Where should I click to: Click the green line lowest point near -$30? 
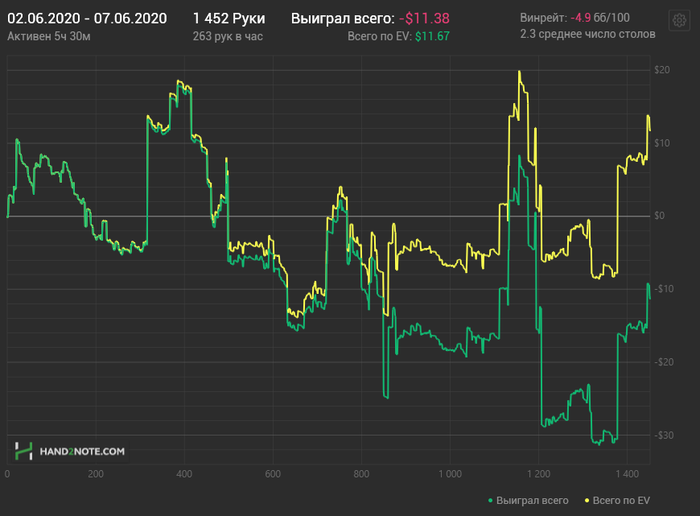(599, 444)
